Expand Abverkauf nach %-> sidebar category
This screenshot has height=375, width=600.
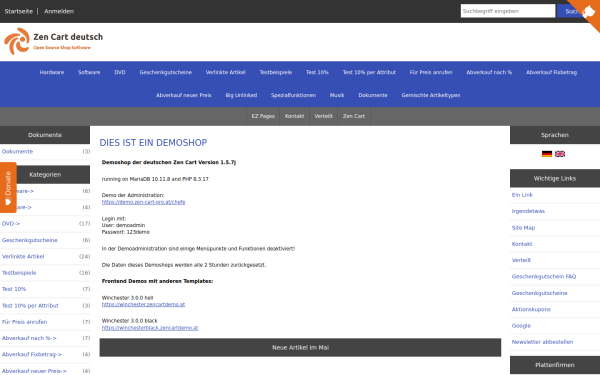point(29,338)
